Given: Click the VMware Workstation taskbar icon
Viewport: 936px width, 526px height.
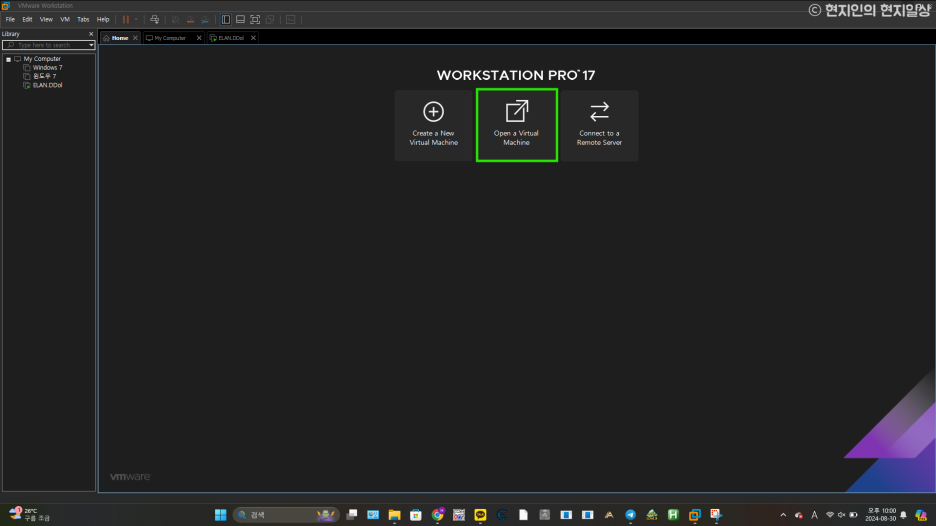Looking at the screenshot, I should pyautogui.click(x=695, y=515).
